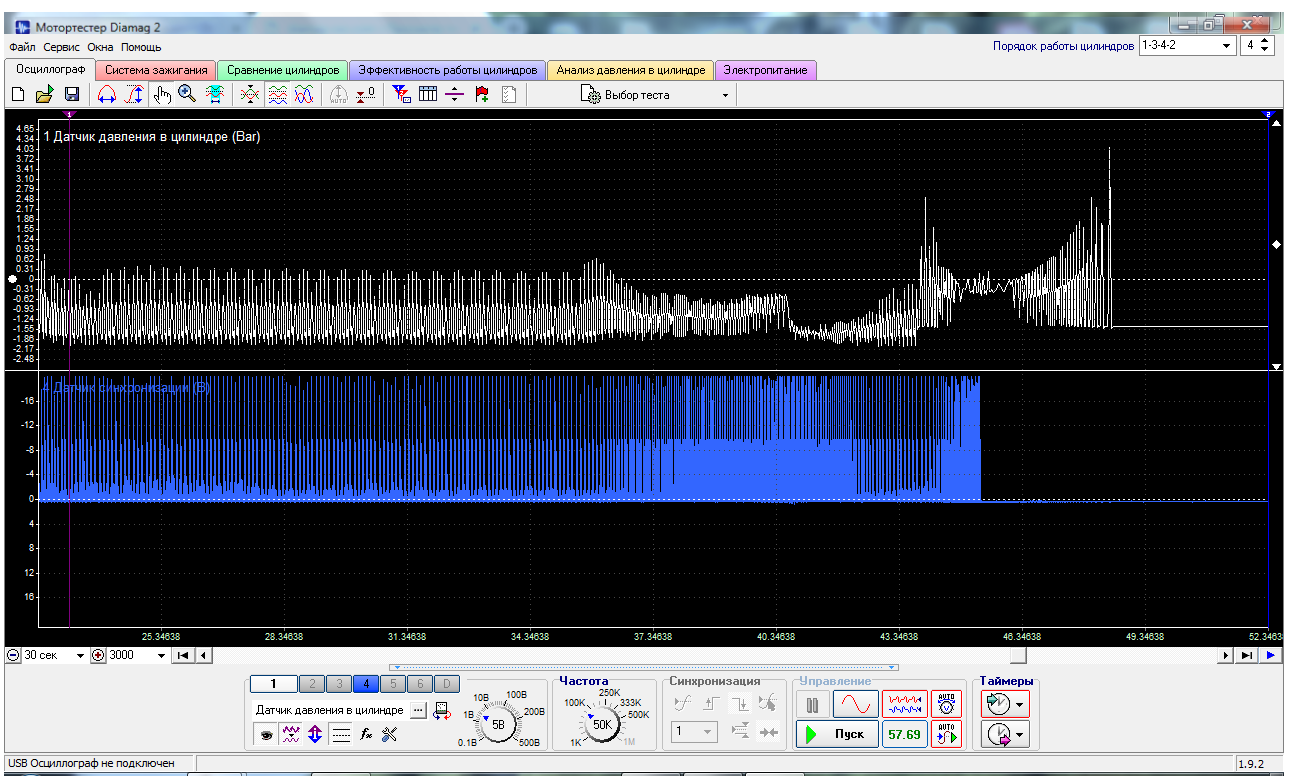This screenshot has width=1296, height=776.
Task: Click the overlaid channels toolbar icon
Action: (250, 94)
